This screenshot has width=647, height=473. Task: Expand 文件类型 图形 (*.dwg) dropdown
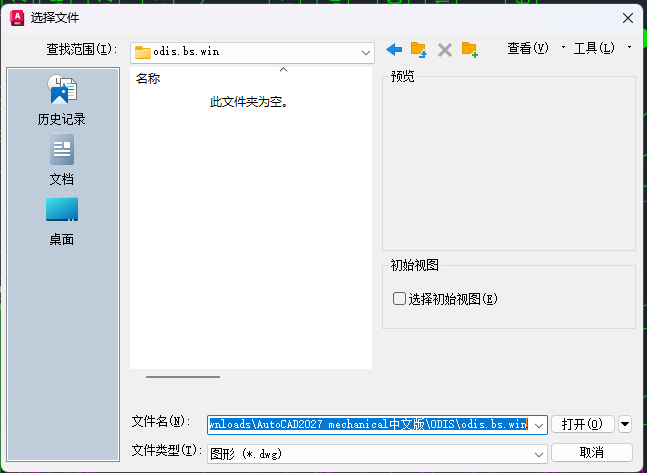(538, 454)
